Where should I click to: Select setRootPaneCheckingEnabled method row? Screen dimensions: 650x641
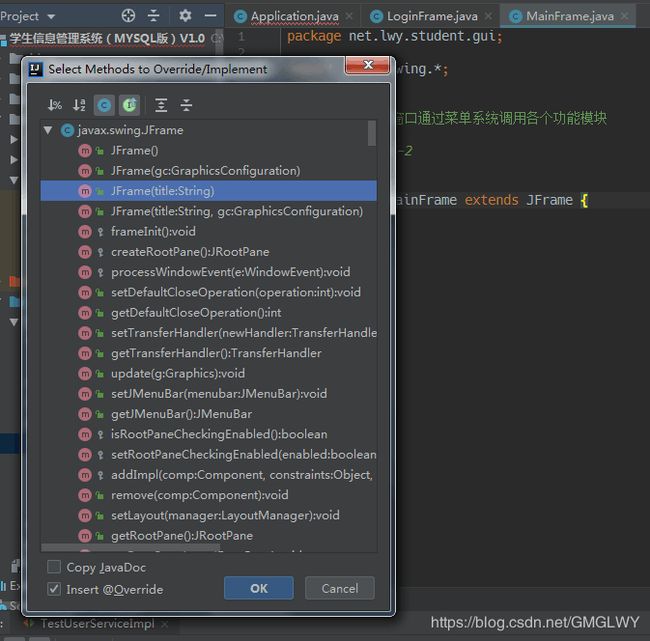tap(209, 455)
